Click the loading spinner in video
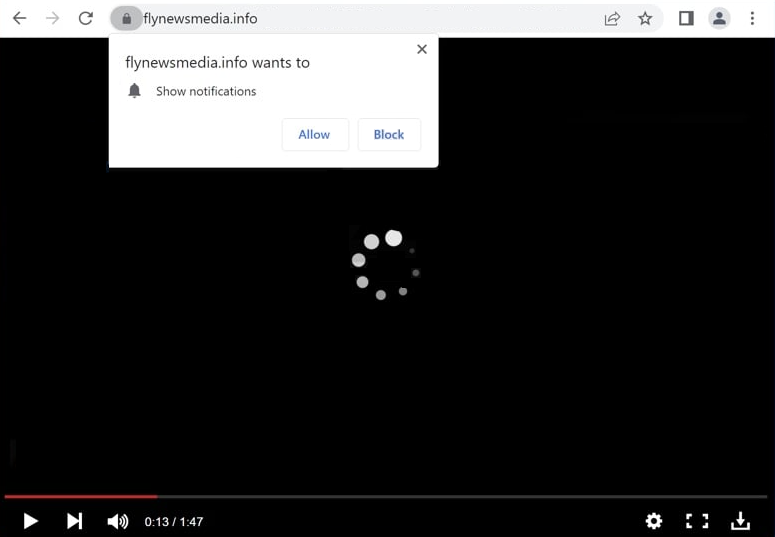This screenshot has width=775, height=537. pyautogui.click(x=386, y=265)
